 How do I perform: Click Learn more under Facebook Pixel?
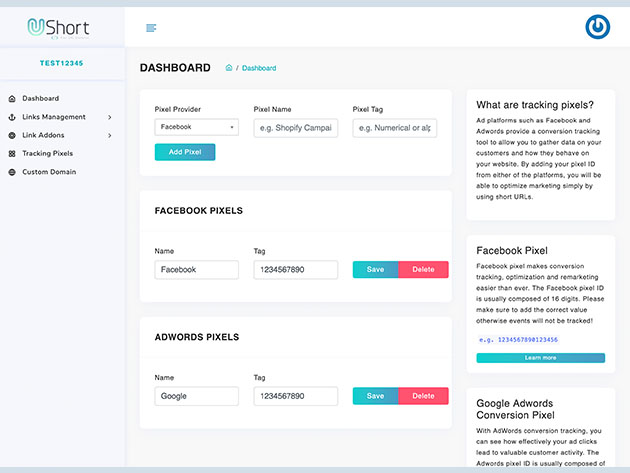pyautogui.click(x=540, y=357)
